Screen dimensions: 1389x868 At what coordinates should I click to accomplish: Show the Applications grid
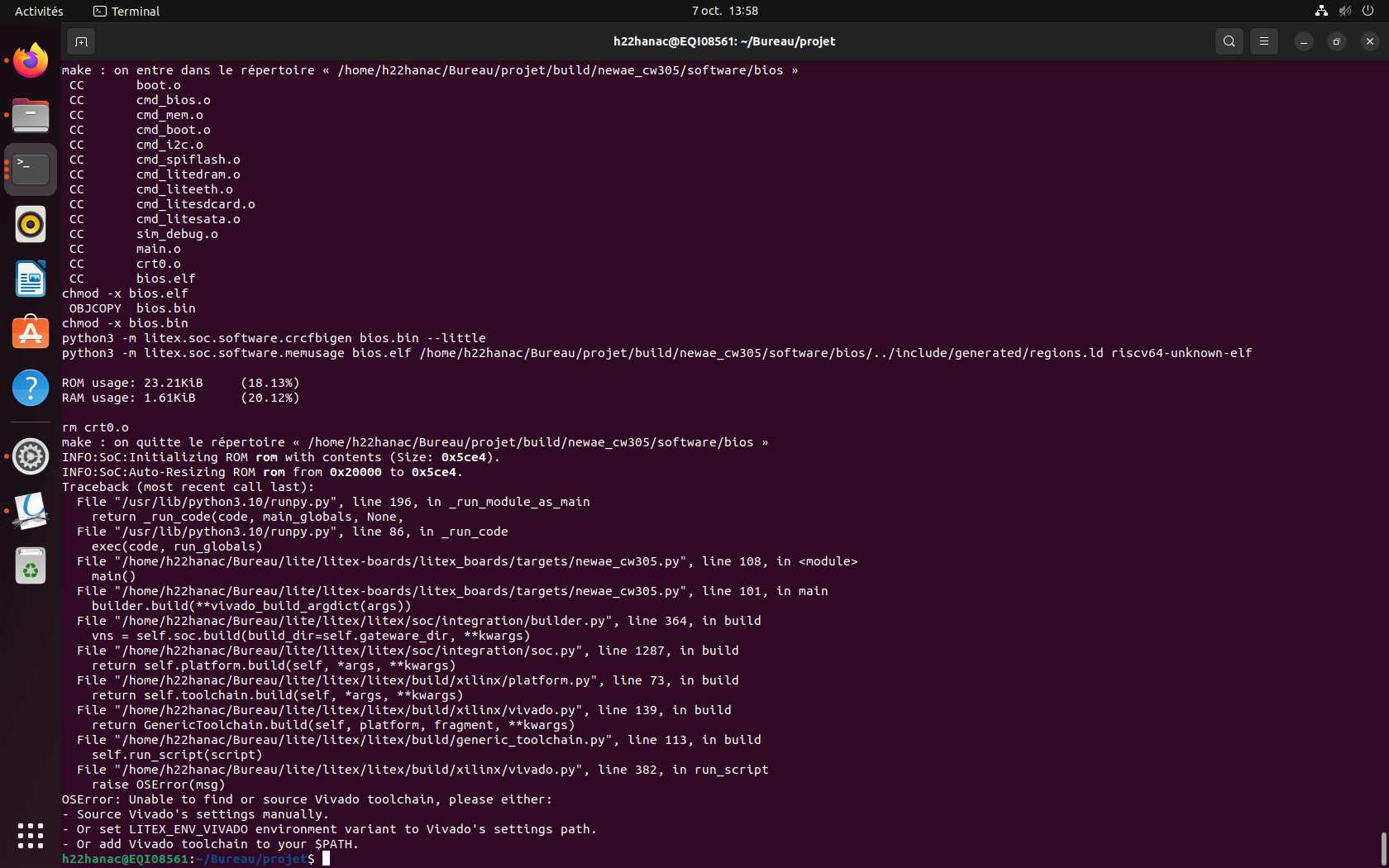(30, 836)
